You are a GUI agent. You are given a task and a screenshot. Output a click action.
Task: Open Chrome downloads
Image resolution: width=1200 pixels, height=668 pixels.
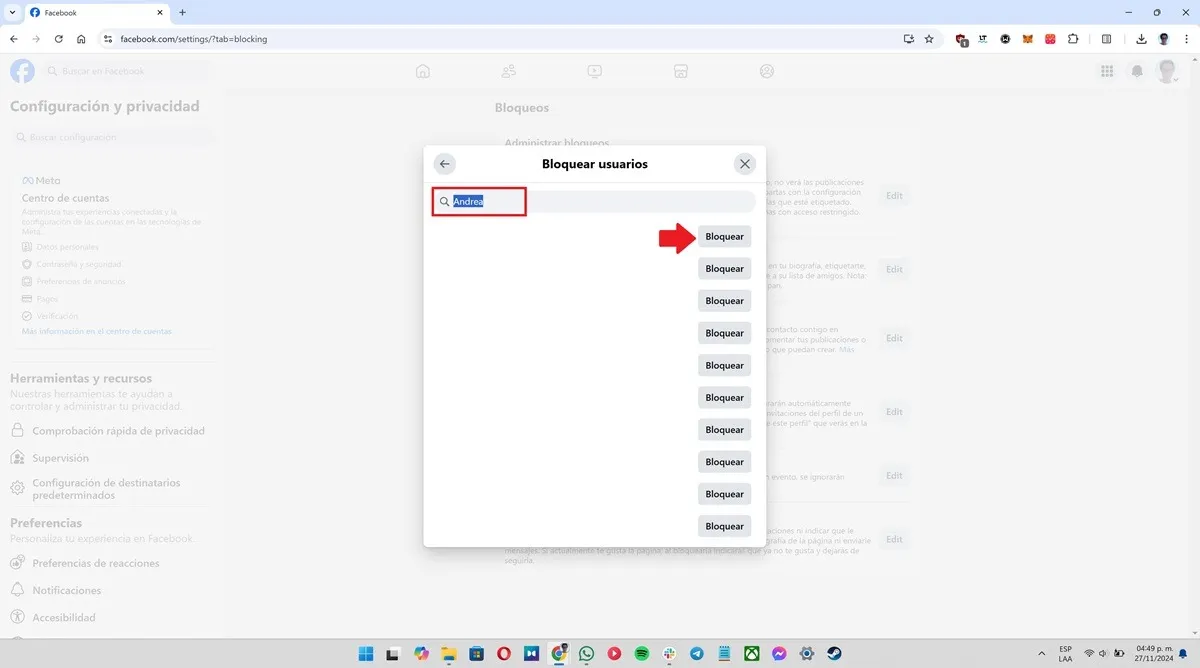tap(1141, 39)
